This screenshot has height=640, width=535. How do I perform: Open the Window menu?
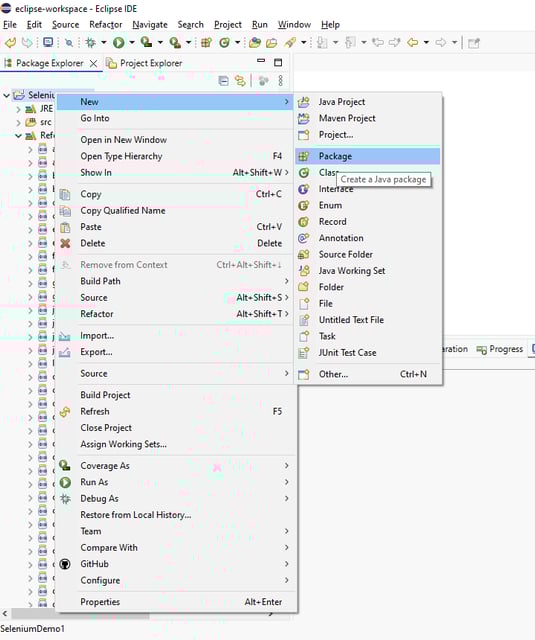pyautogui.click(x=294, y=24)
